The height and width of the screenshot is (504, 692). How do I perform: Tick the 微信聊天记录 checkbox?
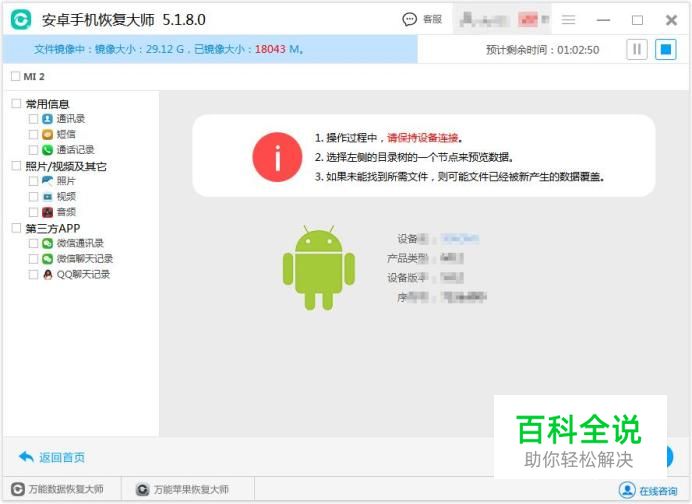point(33,259)
